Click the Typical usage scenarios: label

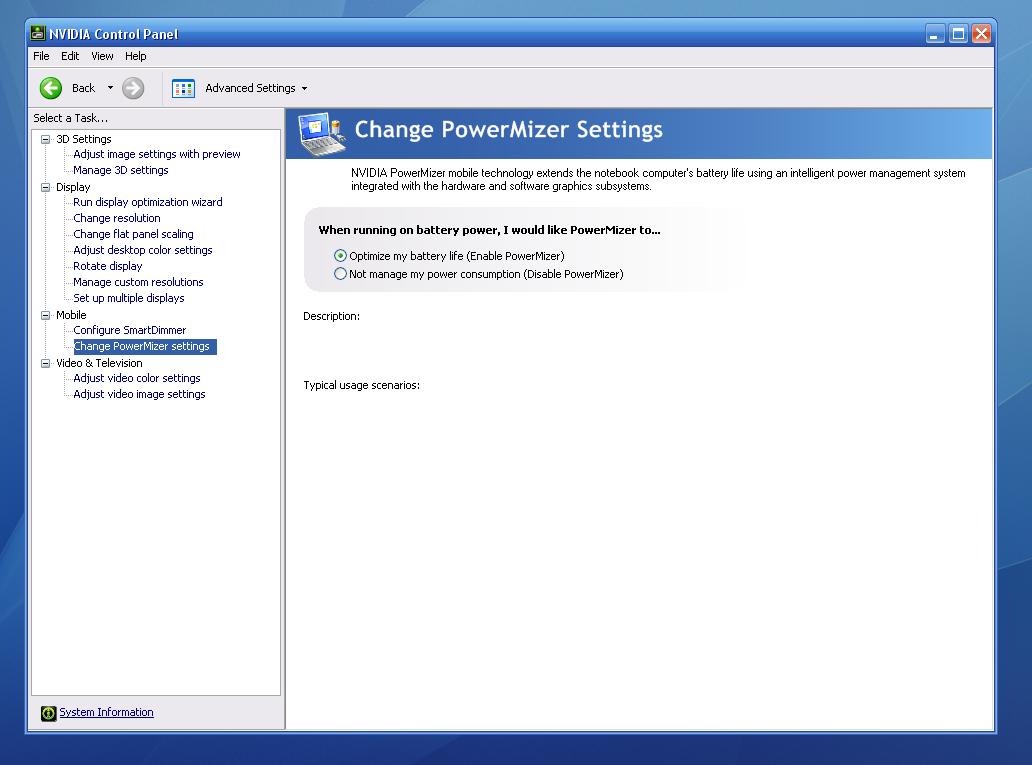pyautogui.click(x=361, y=385)
